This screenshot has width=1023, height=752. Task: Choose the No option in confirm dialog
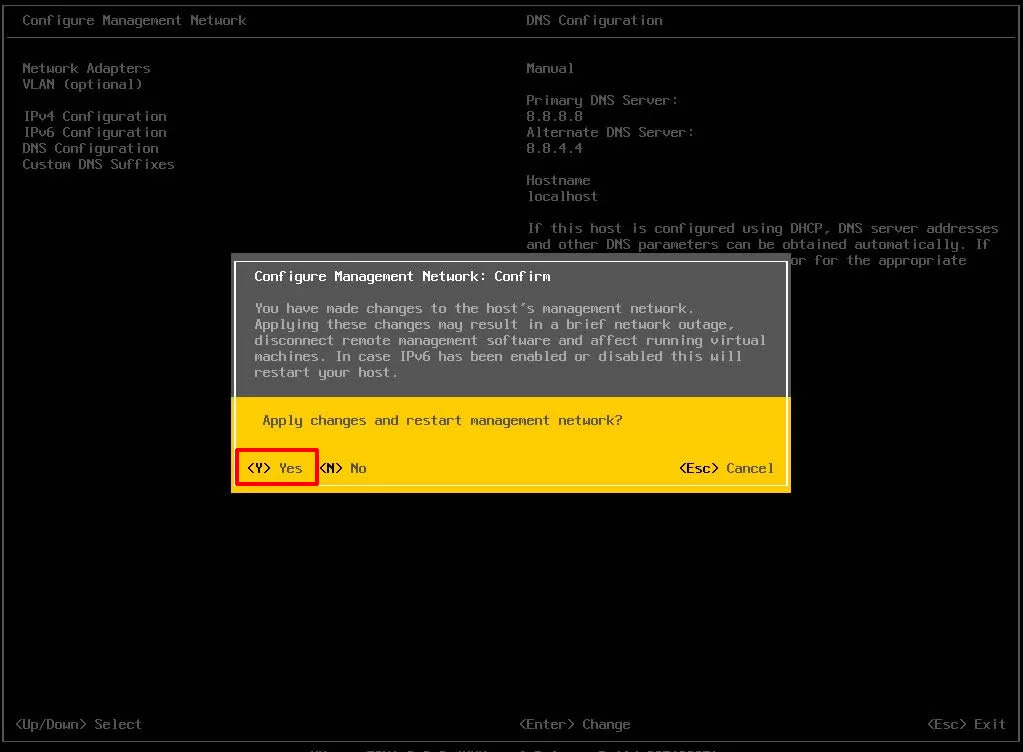click(x=343, y=468)
